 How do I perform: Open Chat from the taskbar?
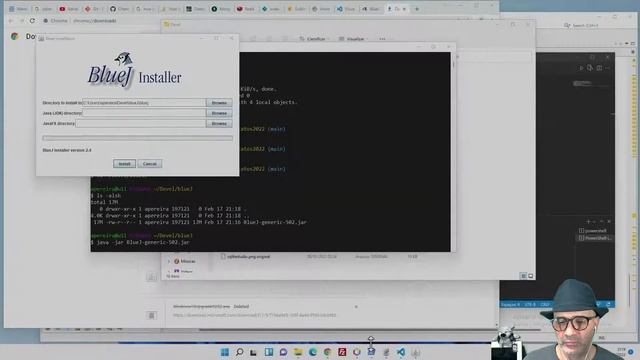point(283,352)
